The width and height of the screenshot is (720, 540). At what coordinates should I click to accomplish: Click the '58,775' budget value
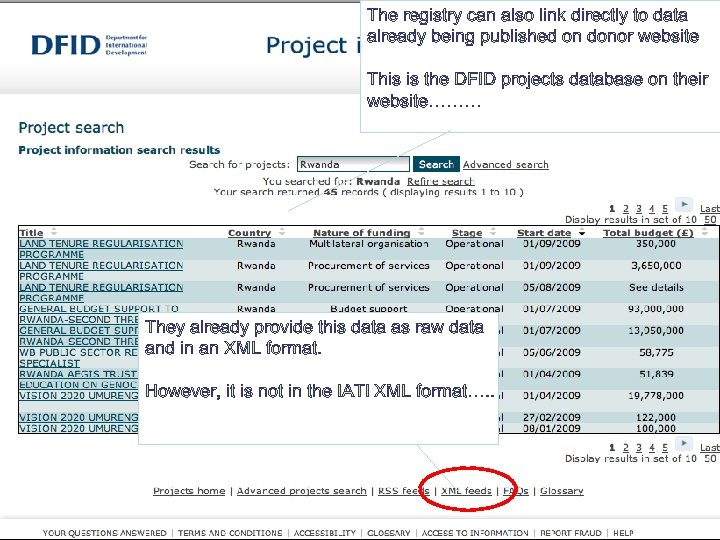pyautogui.click(x=657, y=353)
